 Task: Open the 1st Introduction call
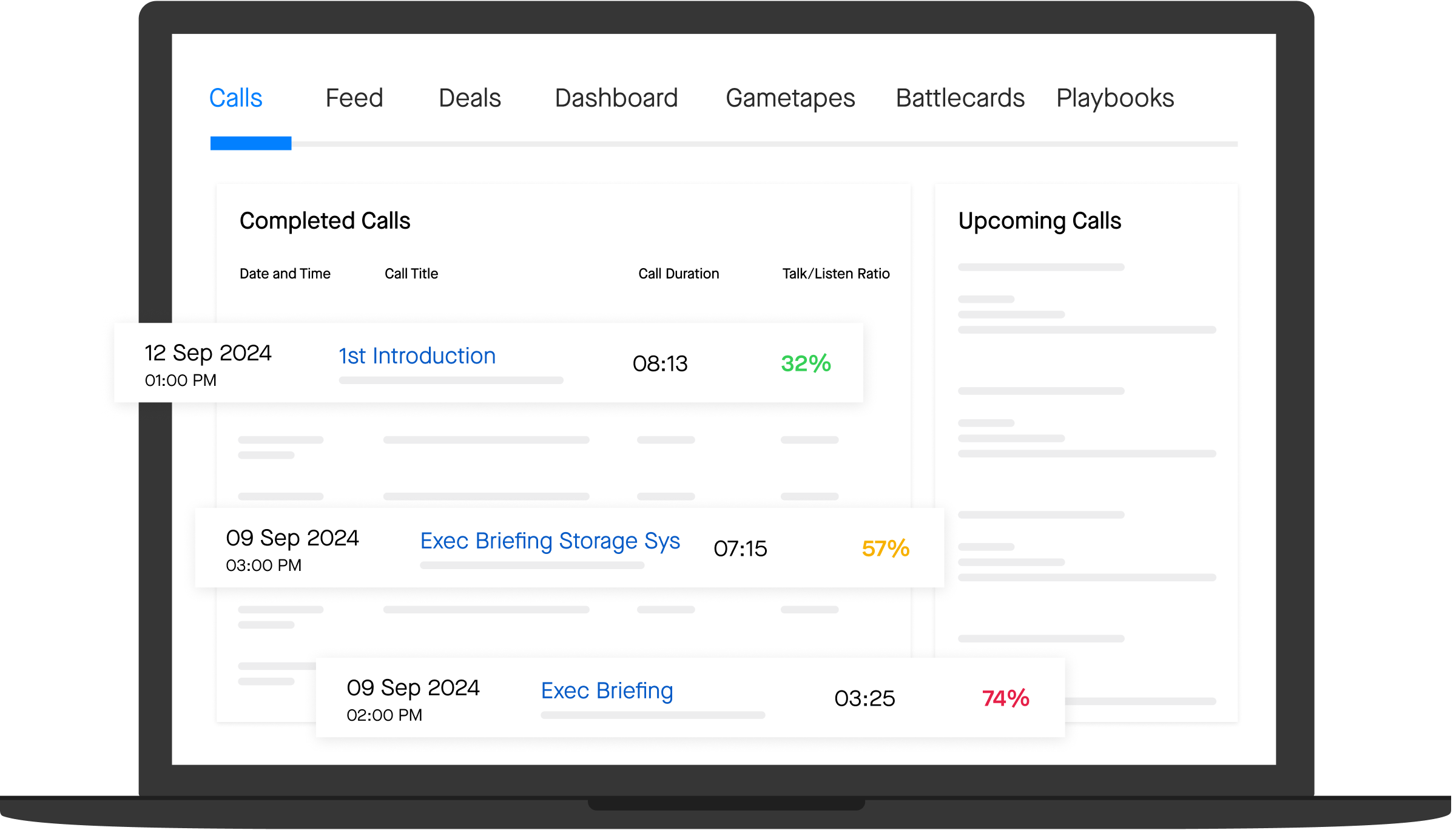pos(417,356)
